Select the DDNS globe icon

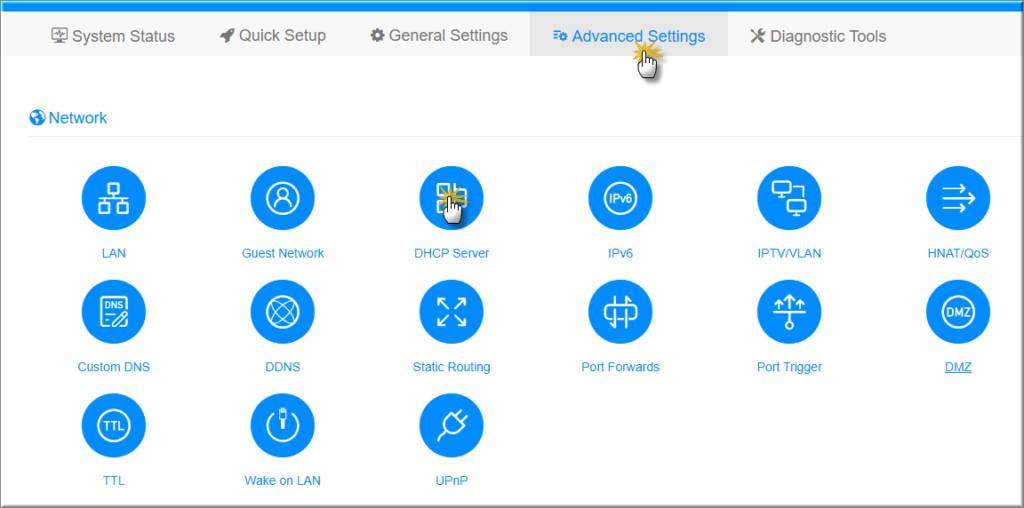click(x=282, y=312)
